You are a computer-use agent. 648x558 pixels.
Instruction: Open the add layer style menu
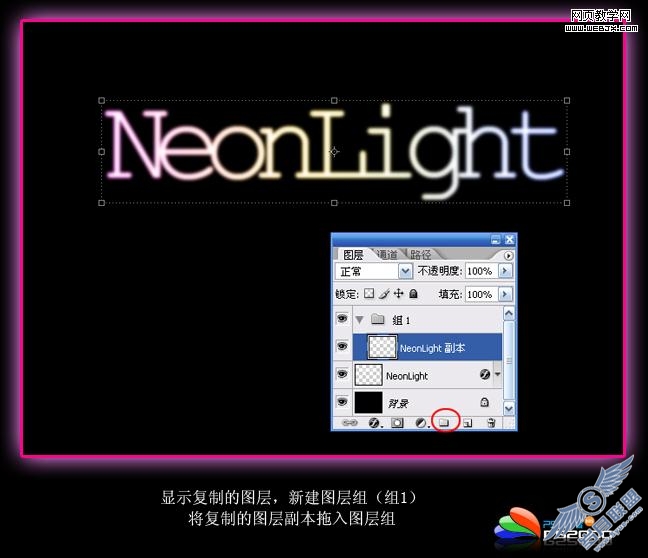coord(374,422)
